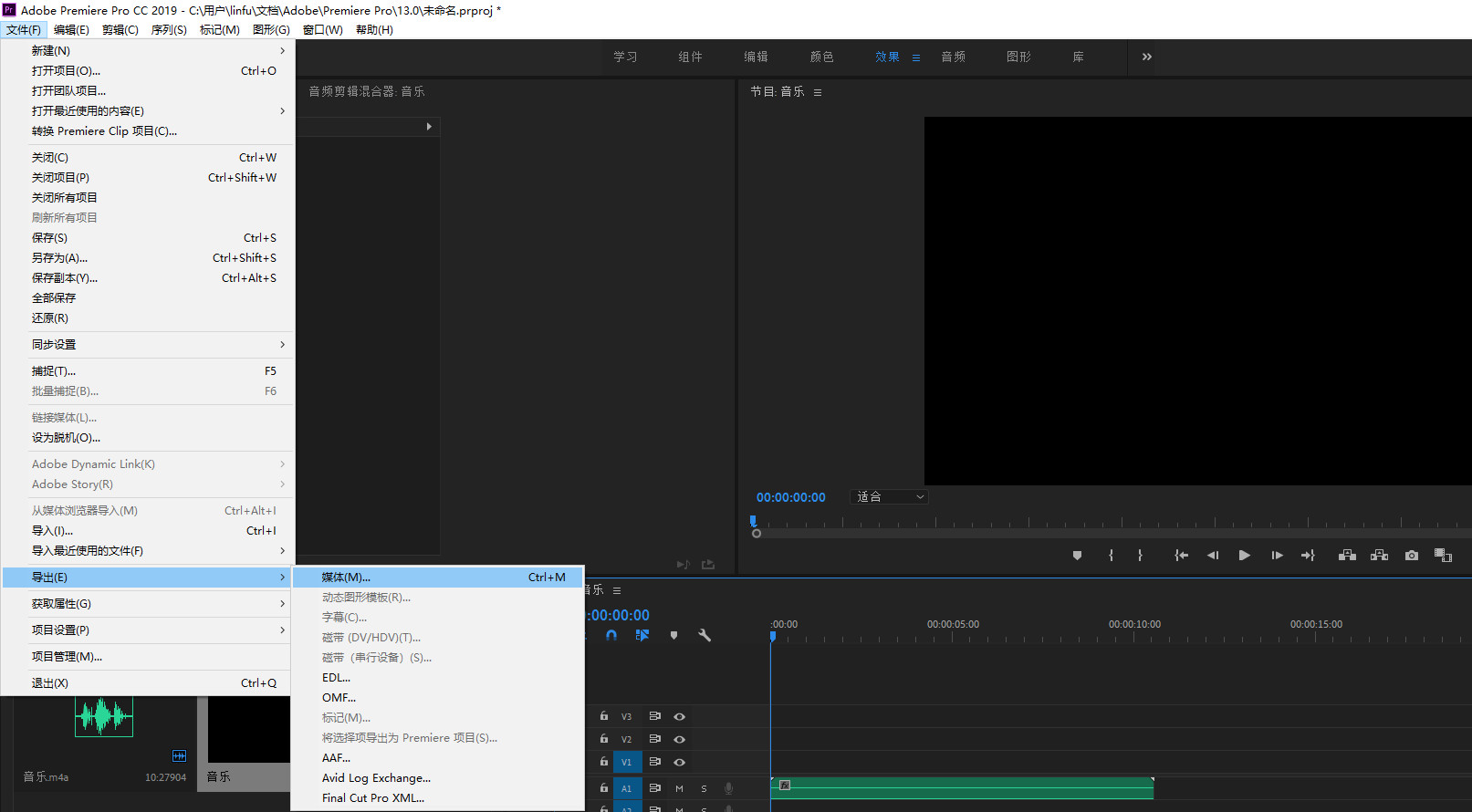Step forward one frame
Image resolution: width=1472 pixels, height=812 pixels.
(x=1277, y=555)
